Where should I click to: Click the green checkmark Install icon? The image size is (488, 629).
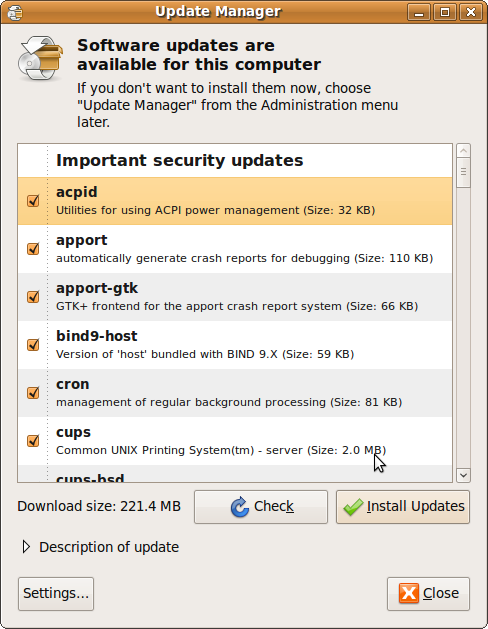coord(353,507)
